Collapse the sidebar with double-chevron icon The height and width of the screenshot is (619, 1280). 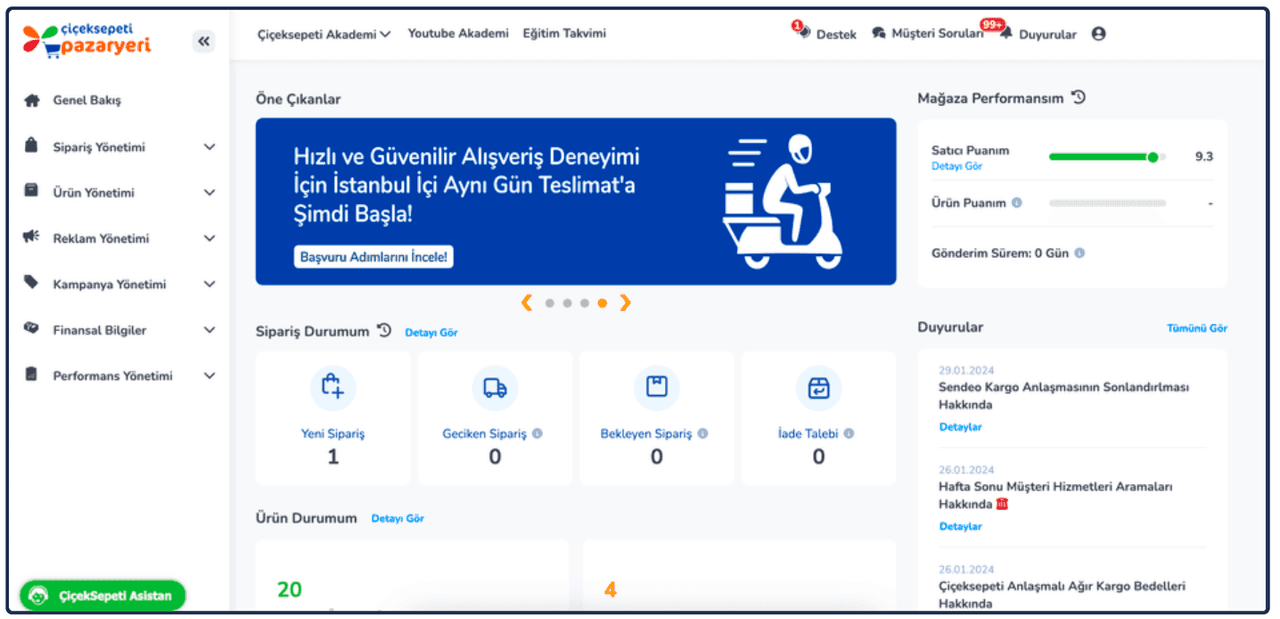point(204,41)
